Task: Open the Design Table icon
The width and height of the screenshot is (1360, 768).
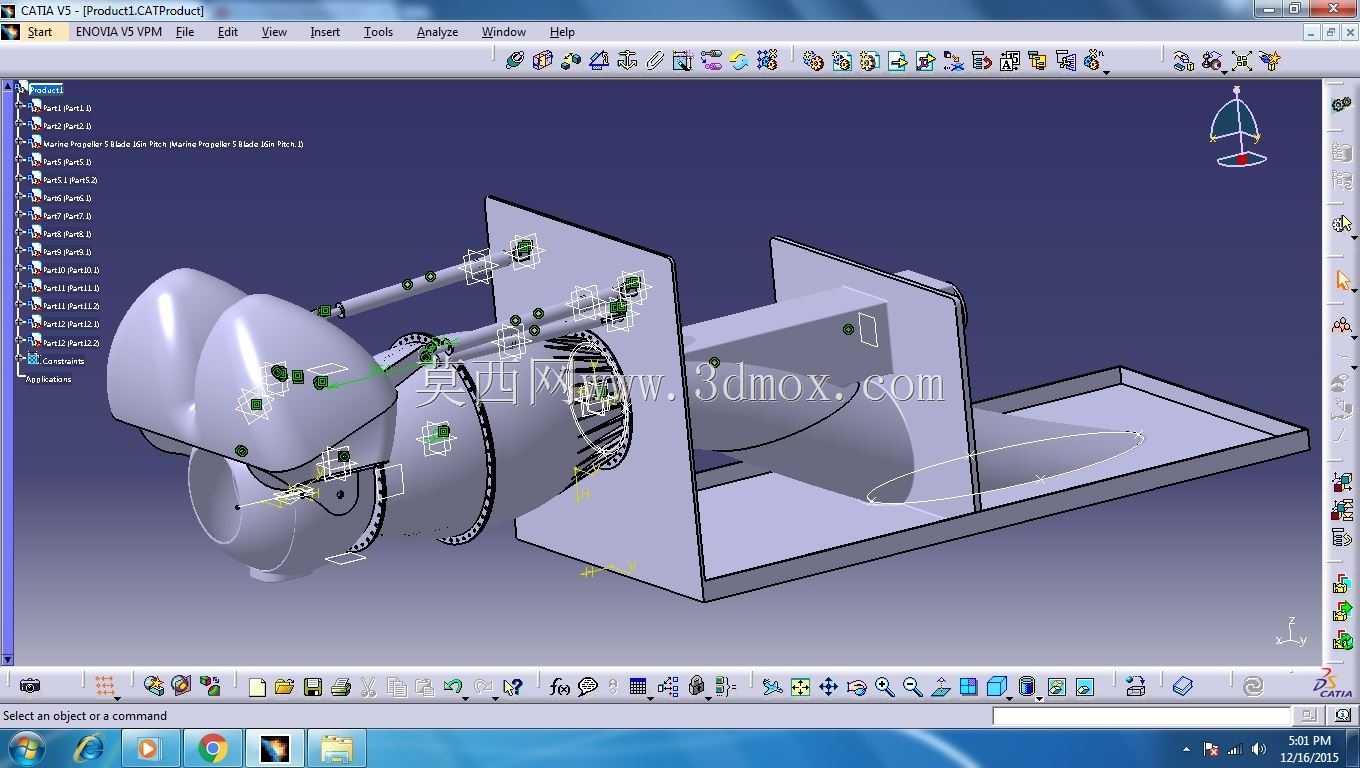Action: click(x=638, y=687)
